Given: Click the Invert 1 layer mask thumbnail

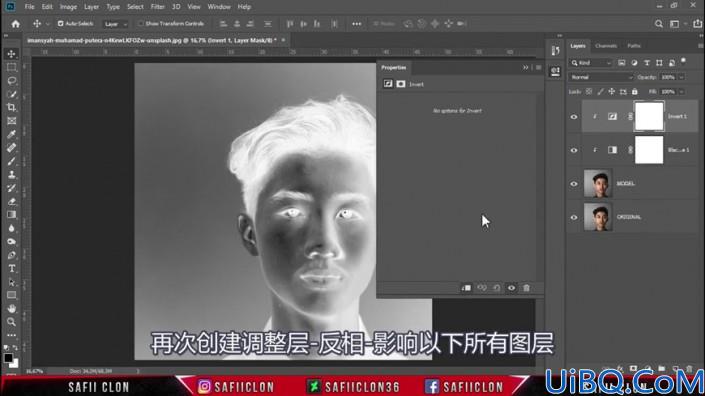Looking at the screenshot, I should point(649,116).
